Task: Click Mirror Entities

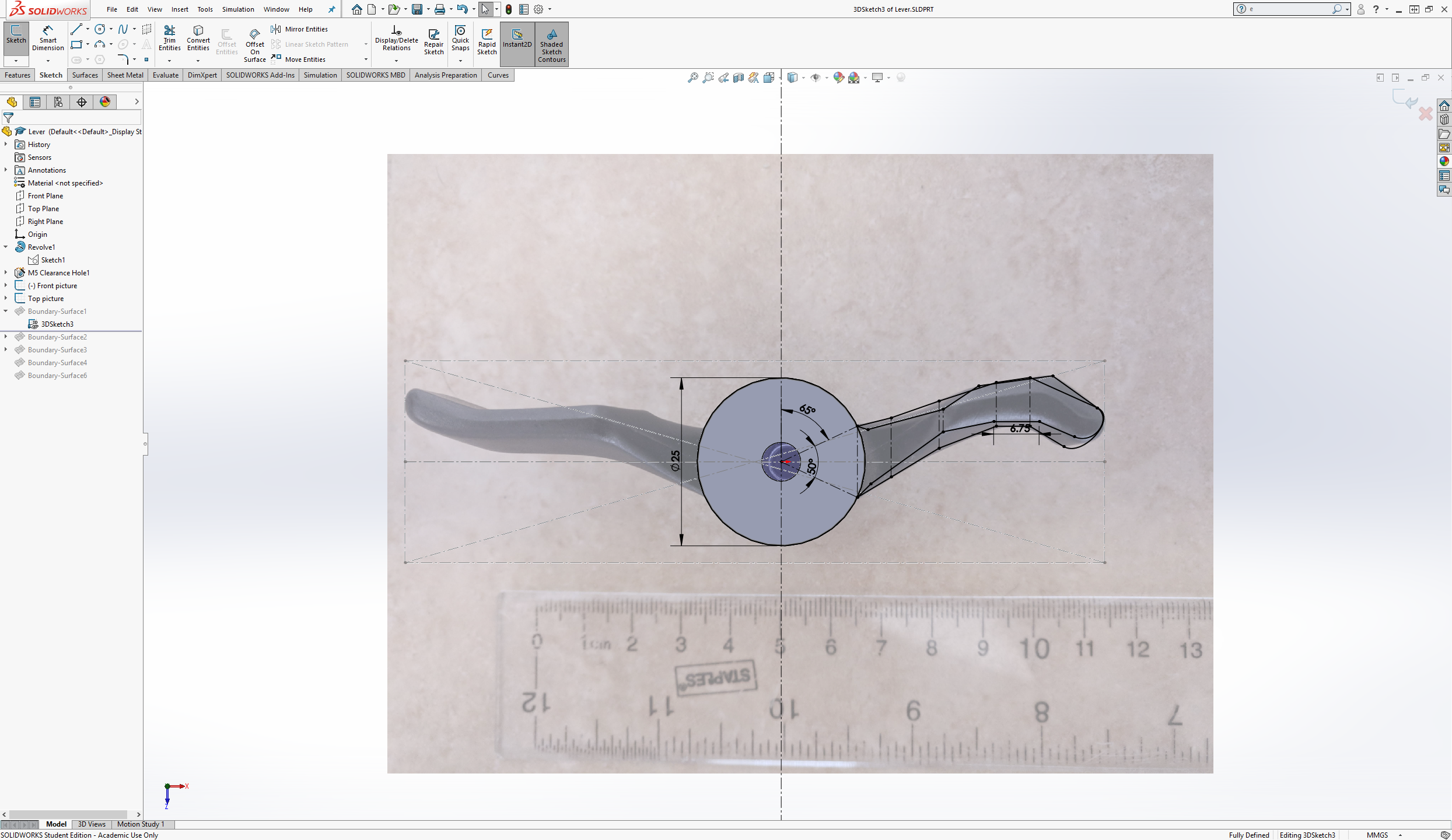Action: tap(299, 29)
